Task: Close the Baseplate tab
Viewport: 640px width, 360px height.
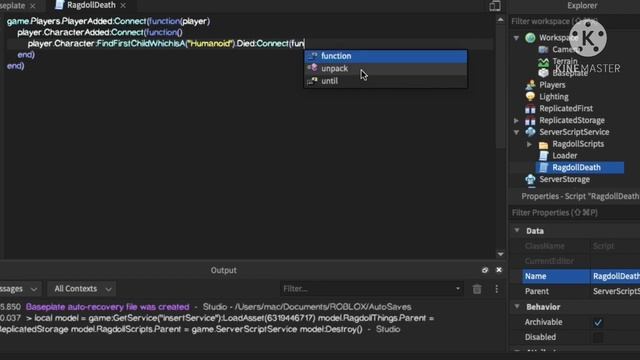Action: (33, 6)
